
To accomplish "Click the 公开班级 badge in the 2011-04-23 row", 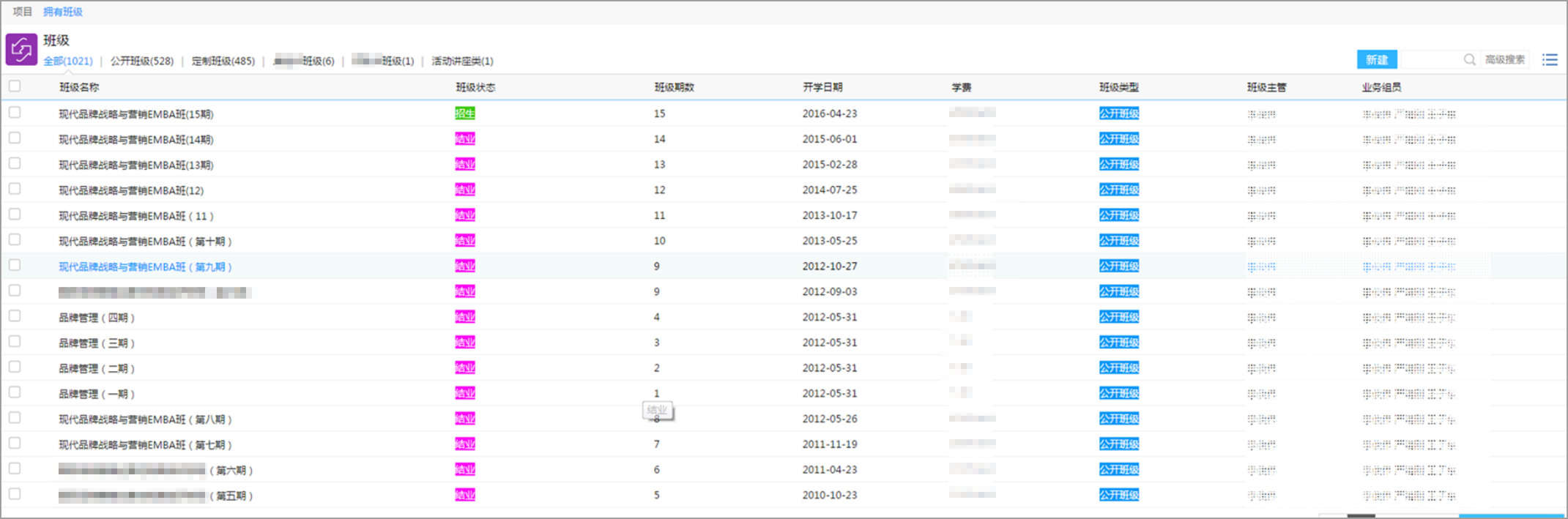I will point(1119,469).
